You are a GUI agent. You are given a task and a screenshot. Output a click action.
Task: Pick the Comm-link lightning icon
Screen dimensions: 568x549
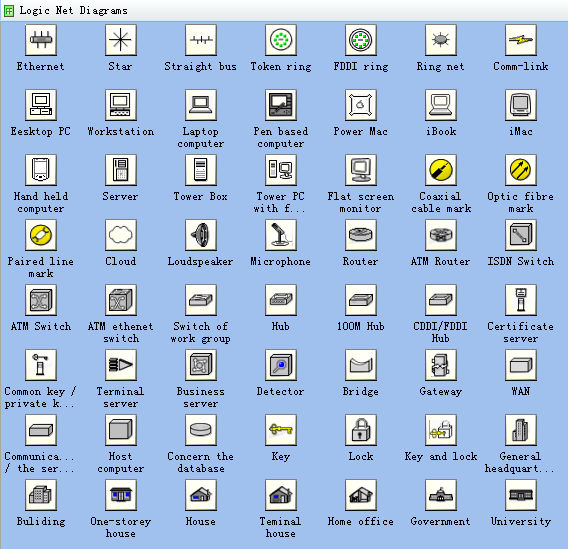coord(521,40)
